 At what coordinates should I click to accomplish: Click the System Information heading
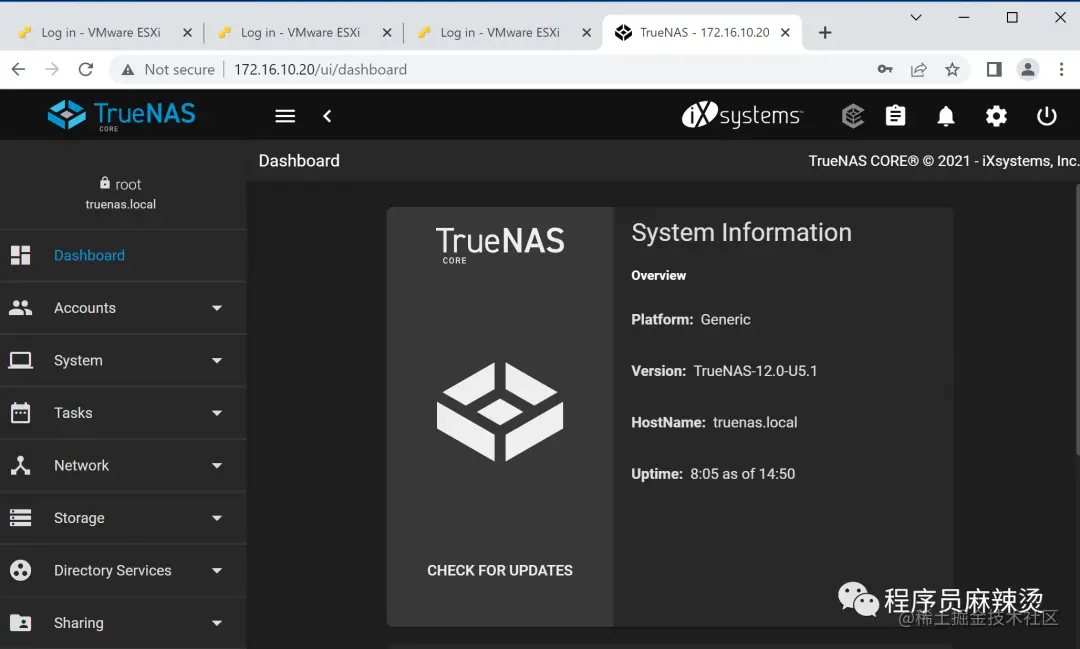point(741,232)
